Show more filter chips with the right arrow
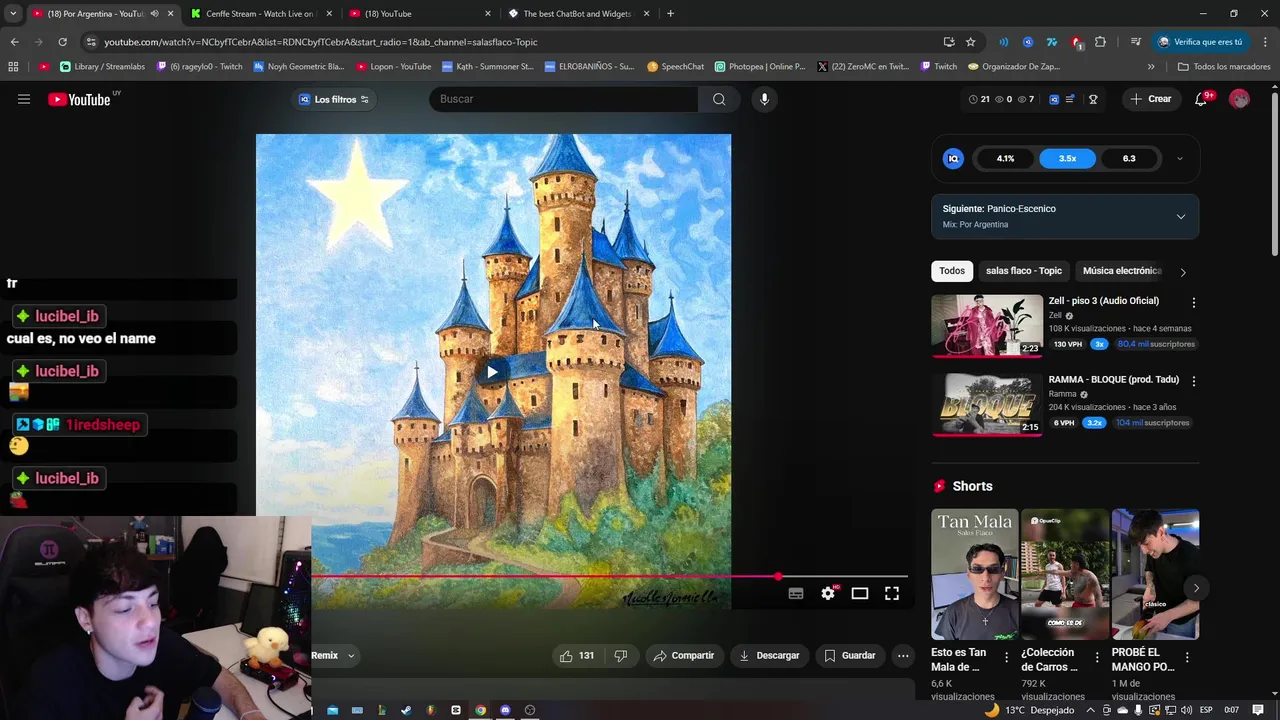Image resolution: width=1280 pixels, height=720 pixels. (x=1183, y=272)
